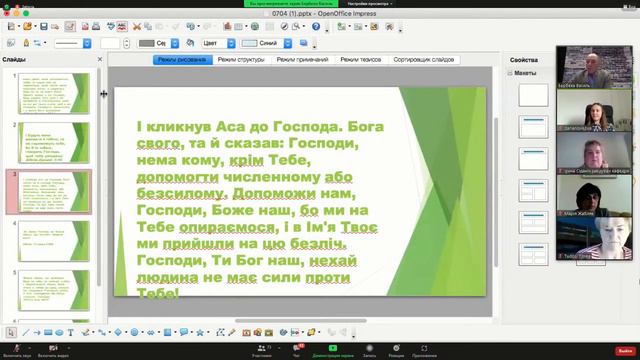Click the Navigator compass icon
The width and height of the screenshot is (640, 360).
tap(284, 27)
